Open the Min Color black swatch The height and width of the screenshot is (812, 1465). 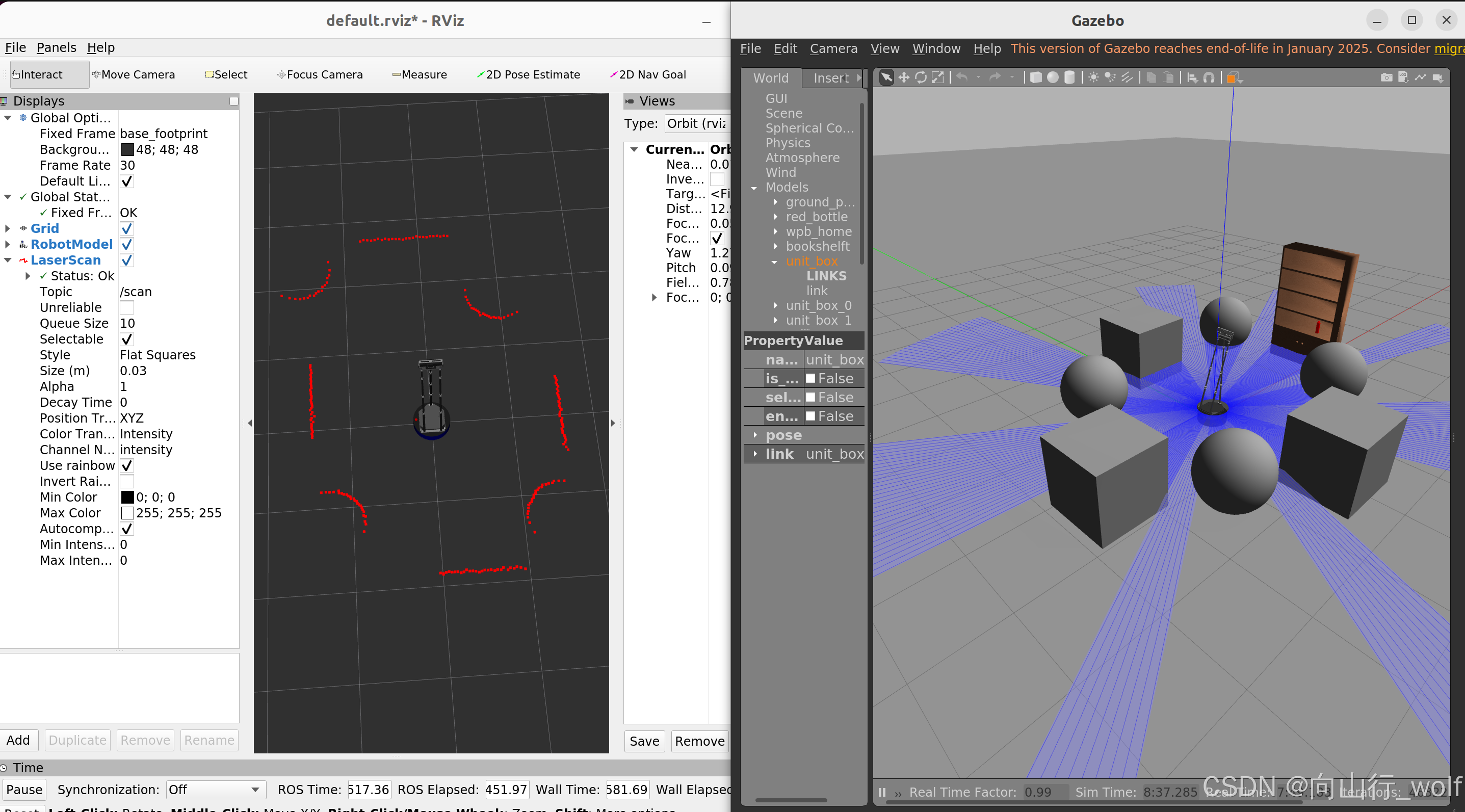click(127, 497)
